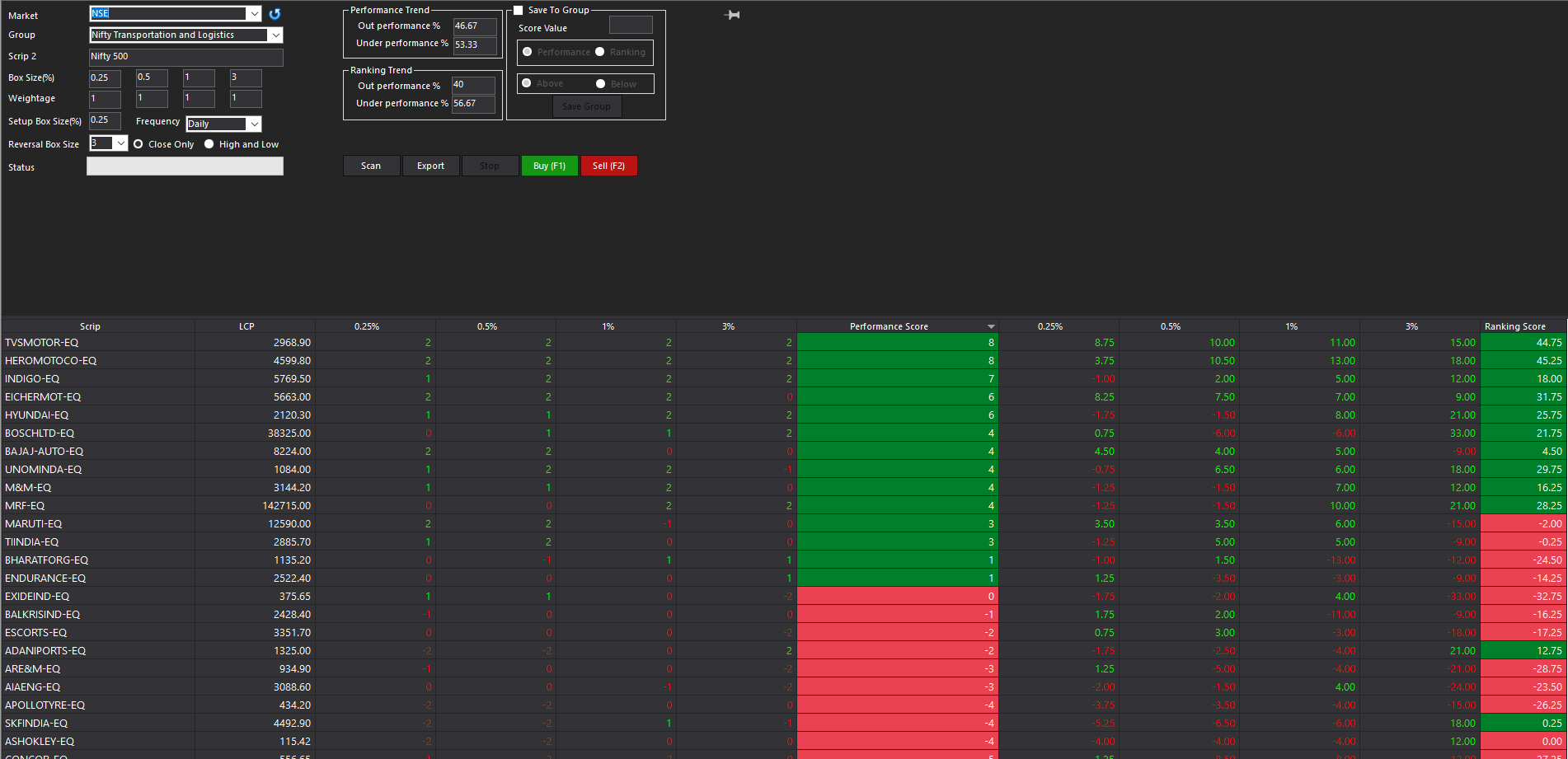Sort by the Scrip column header
Screen dimensions: 1568x759
pos(90,327)
